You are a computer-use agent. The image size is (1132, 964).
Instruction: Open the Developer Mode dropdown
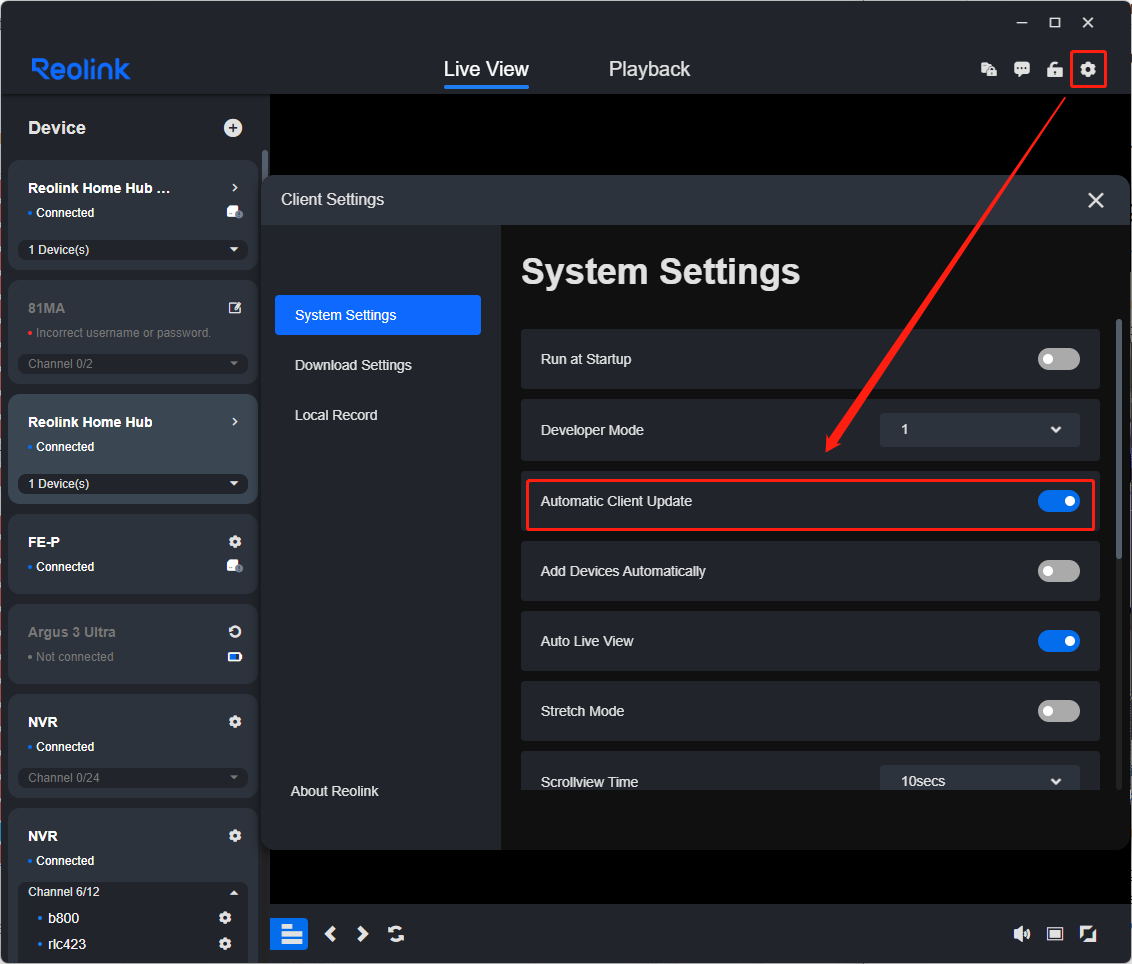click(x=980, y=430)
